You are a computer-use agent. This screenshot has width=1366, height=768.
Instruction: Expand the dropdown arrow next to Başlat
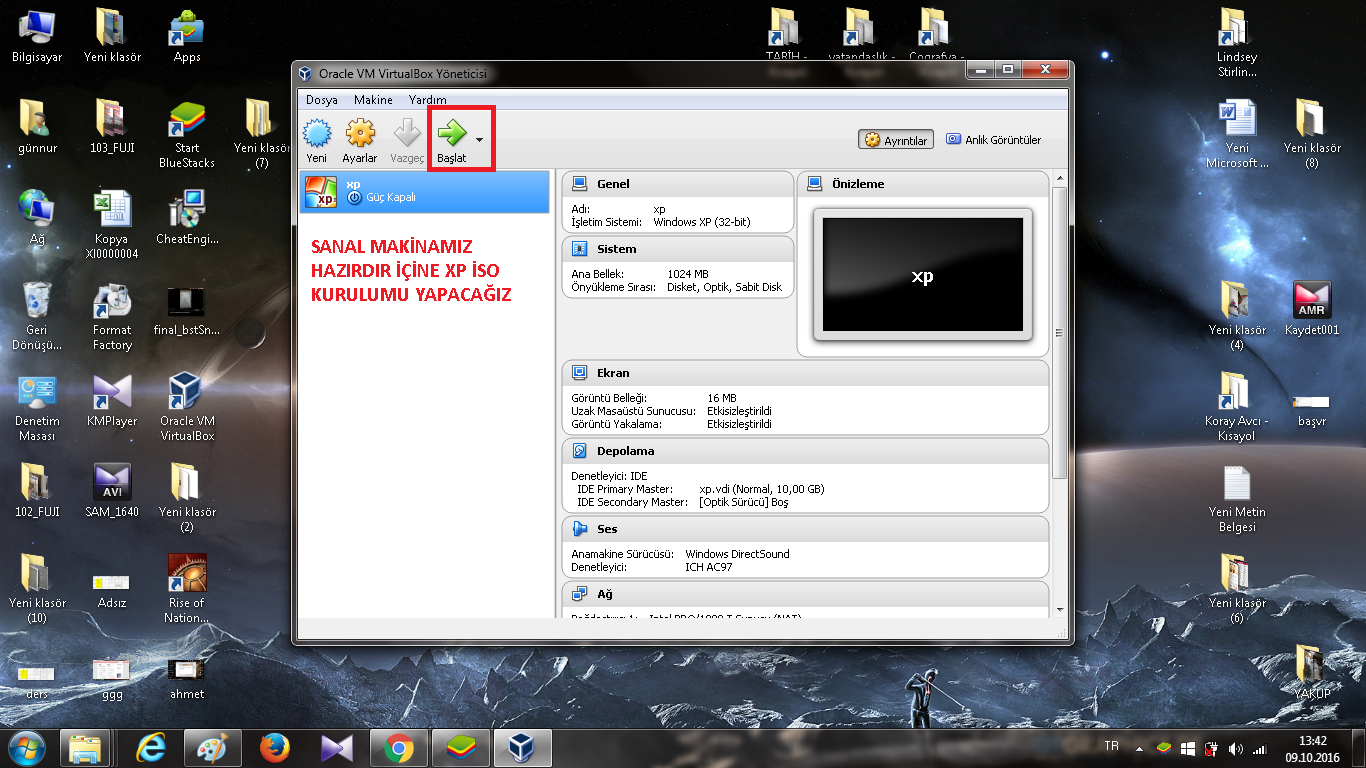pyautogui.click(x=480, y=140)
